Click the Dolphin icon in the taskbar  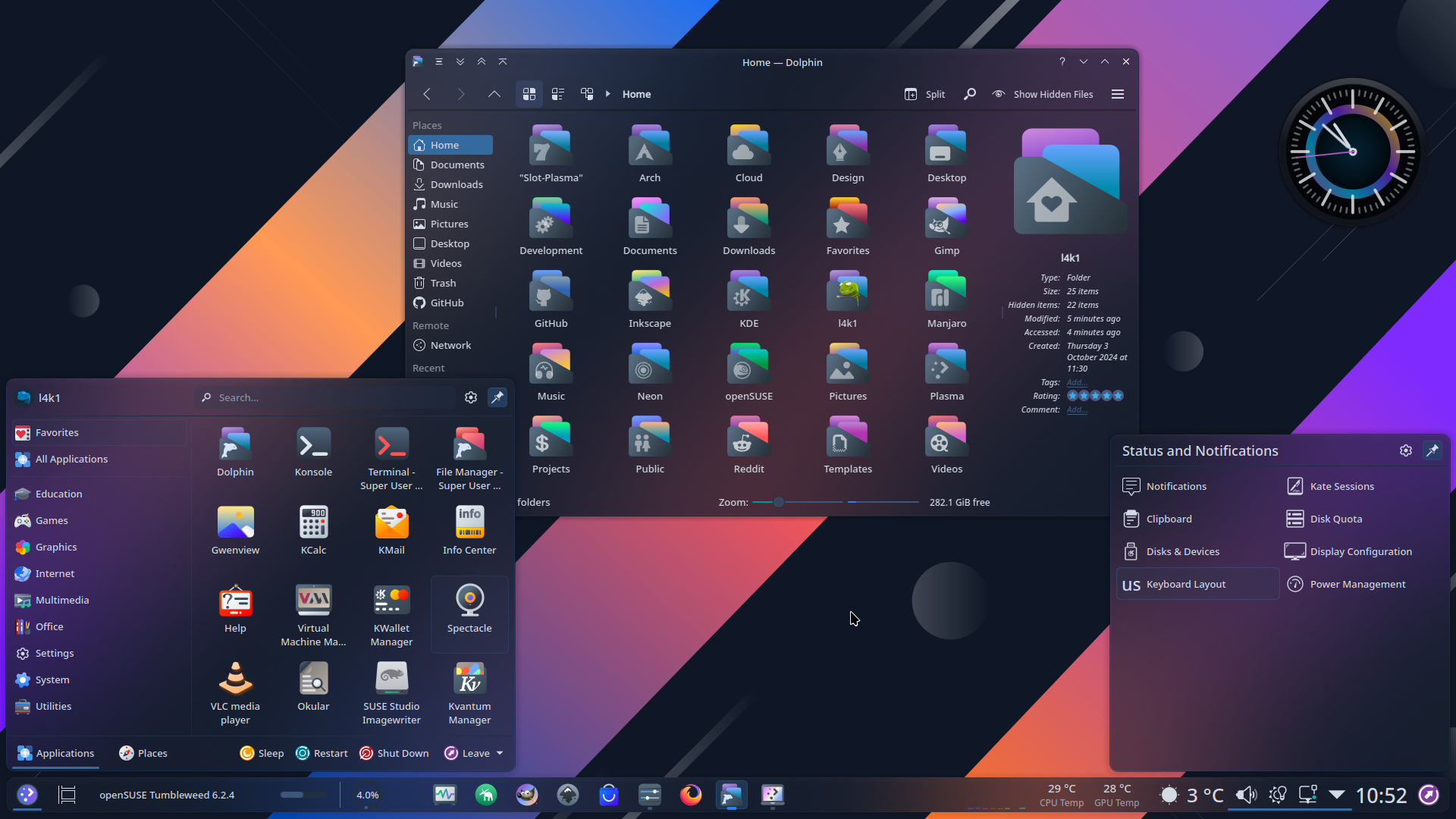click(731, 795)
